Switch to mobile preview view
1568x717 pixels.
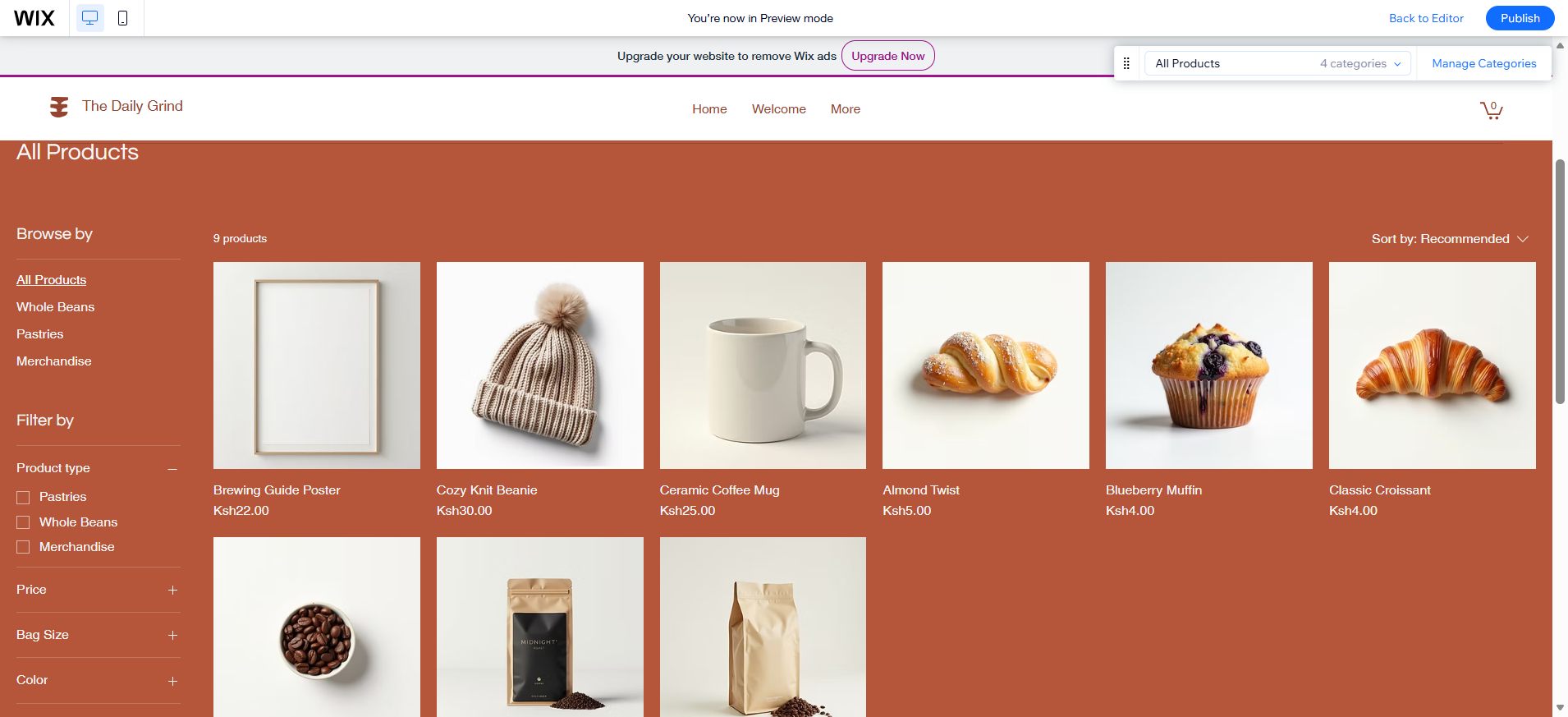click(x=123, y=18)
